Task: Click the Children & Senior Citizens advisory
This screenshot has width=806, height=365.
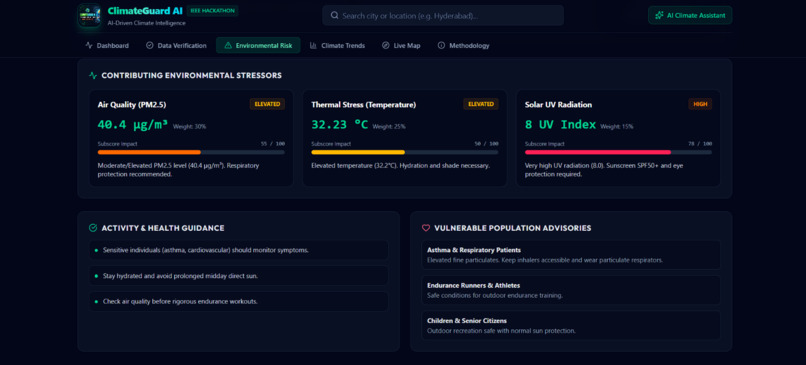Action: pos(571,325)
